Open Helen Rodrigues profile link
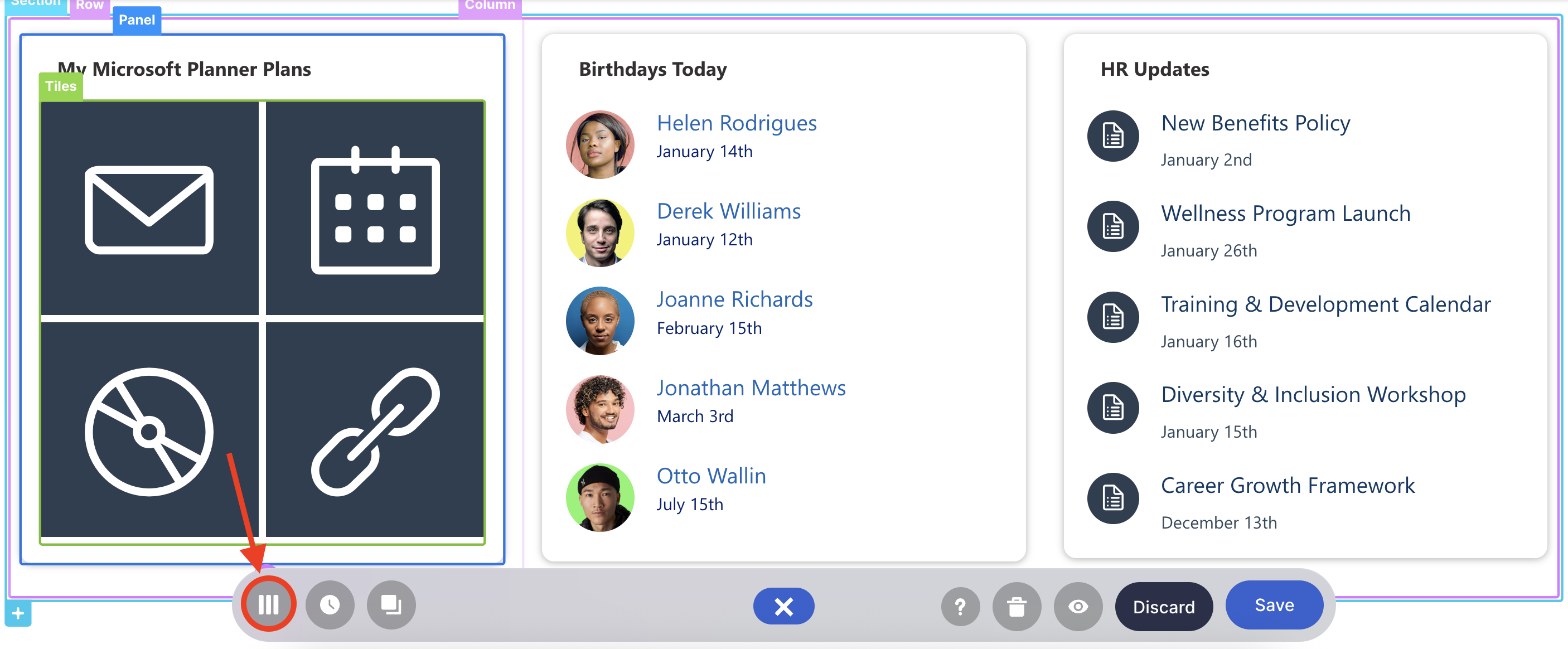Image resolution: width=1568 pixels, height=649 pixels. (736, 123)
